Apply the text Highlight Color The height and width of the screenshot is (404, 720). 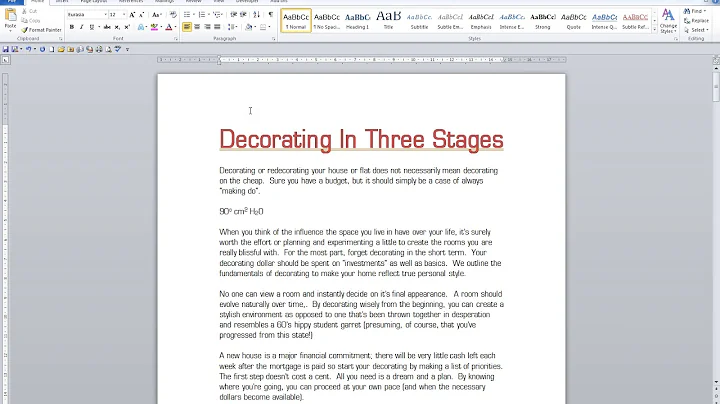coord(154,27)
